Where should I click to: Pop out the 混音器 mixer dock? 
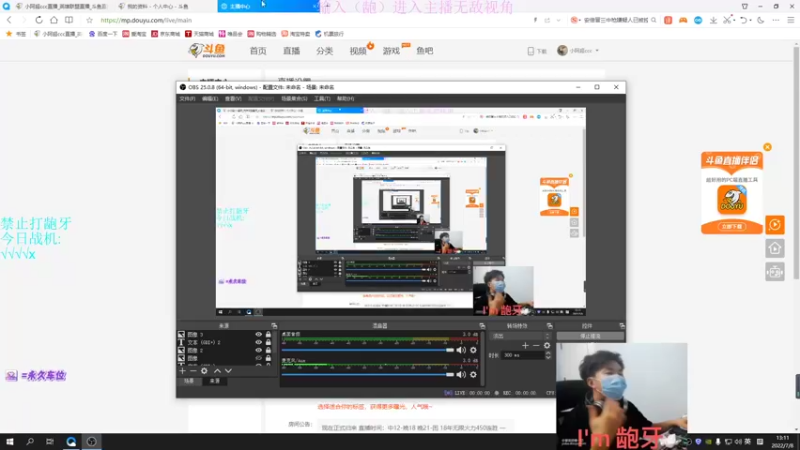click(482, 326)
